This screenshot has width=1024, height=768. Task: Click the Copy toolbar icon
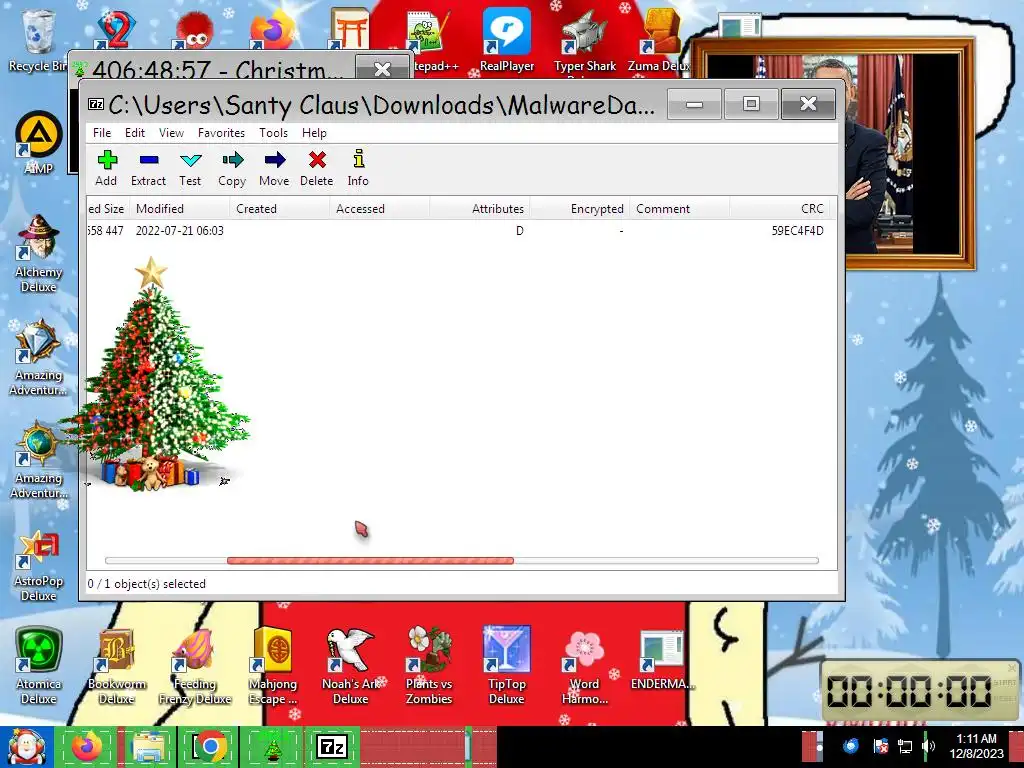click(x=232, y=160)
